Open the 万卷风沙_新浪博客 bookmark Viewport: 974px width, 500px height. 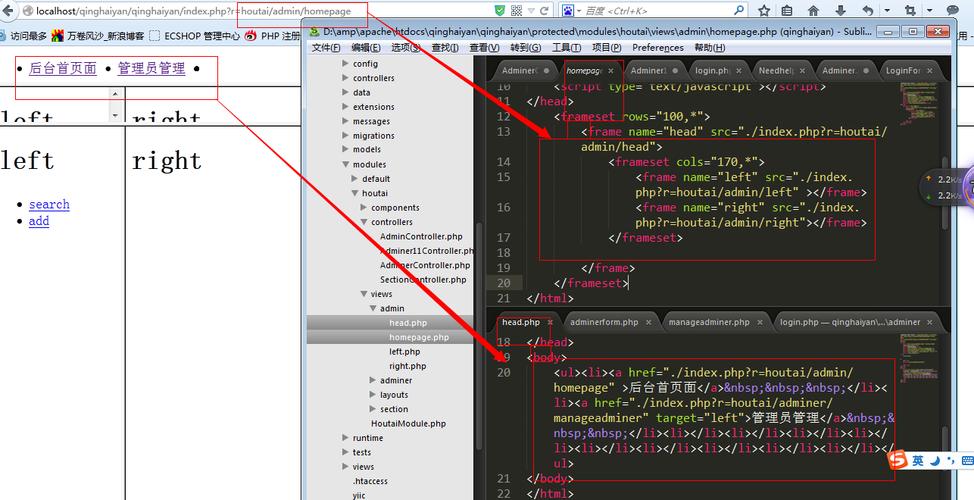[x=98, y=36]
